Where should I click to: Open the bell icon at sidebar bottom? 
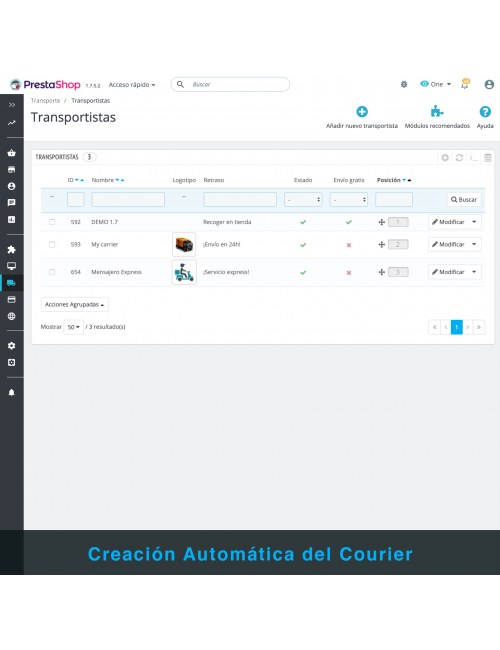coord(12,392)
